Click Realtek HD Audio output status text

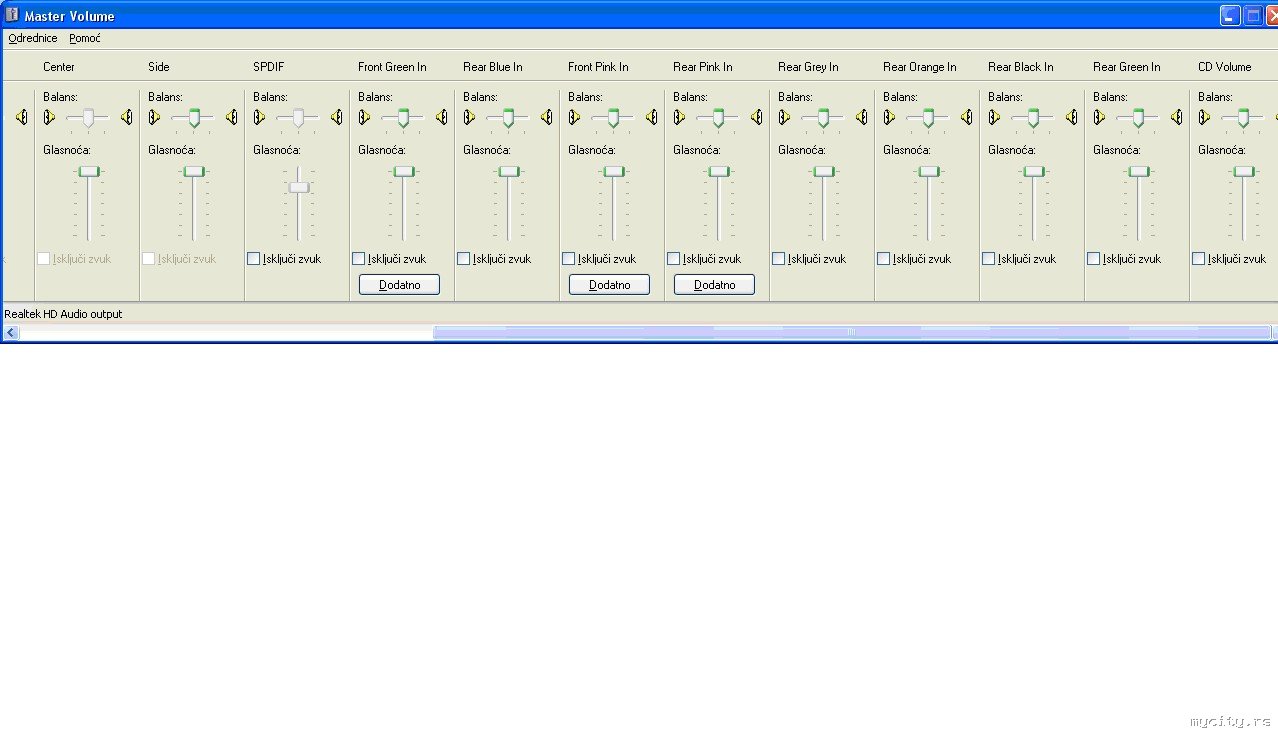[x=63, y=314]
